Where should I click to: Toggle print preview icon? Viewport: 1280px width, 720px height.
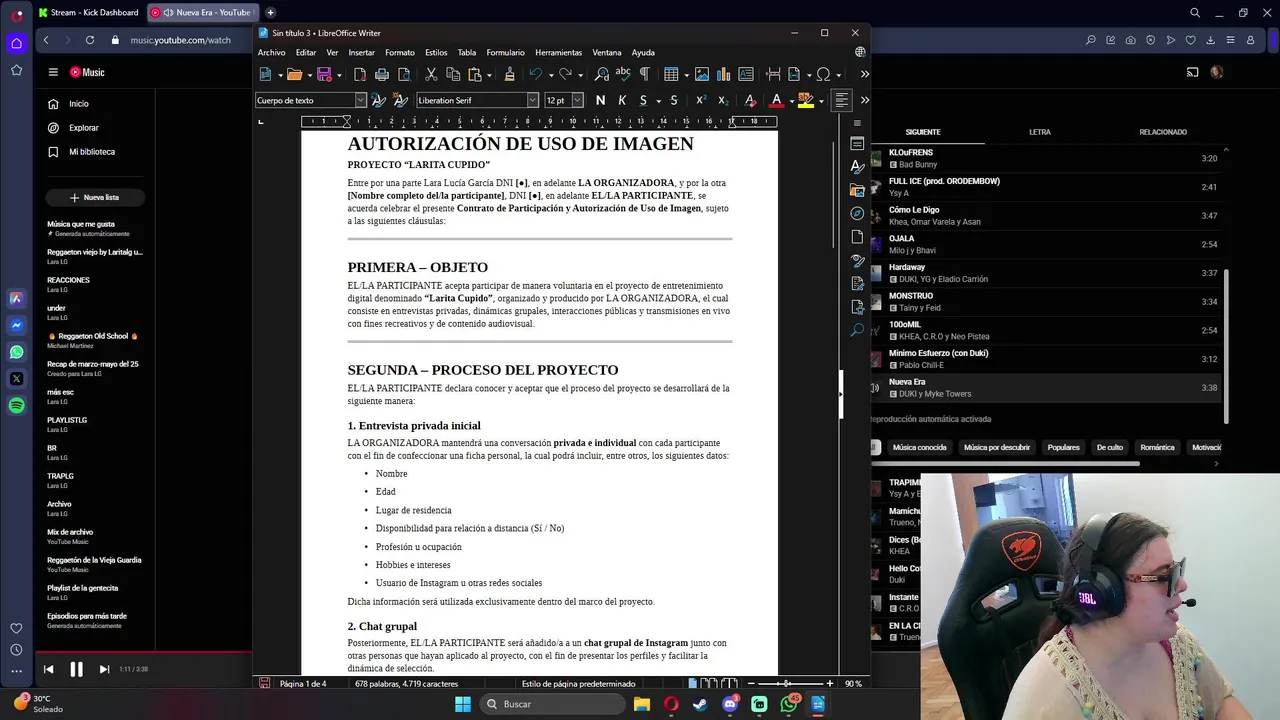(404, 74)
